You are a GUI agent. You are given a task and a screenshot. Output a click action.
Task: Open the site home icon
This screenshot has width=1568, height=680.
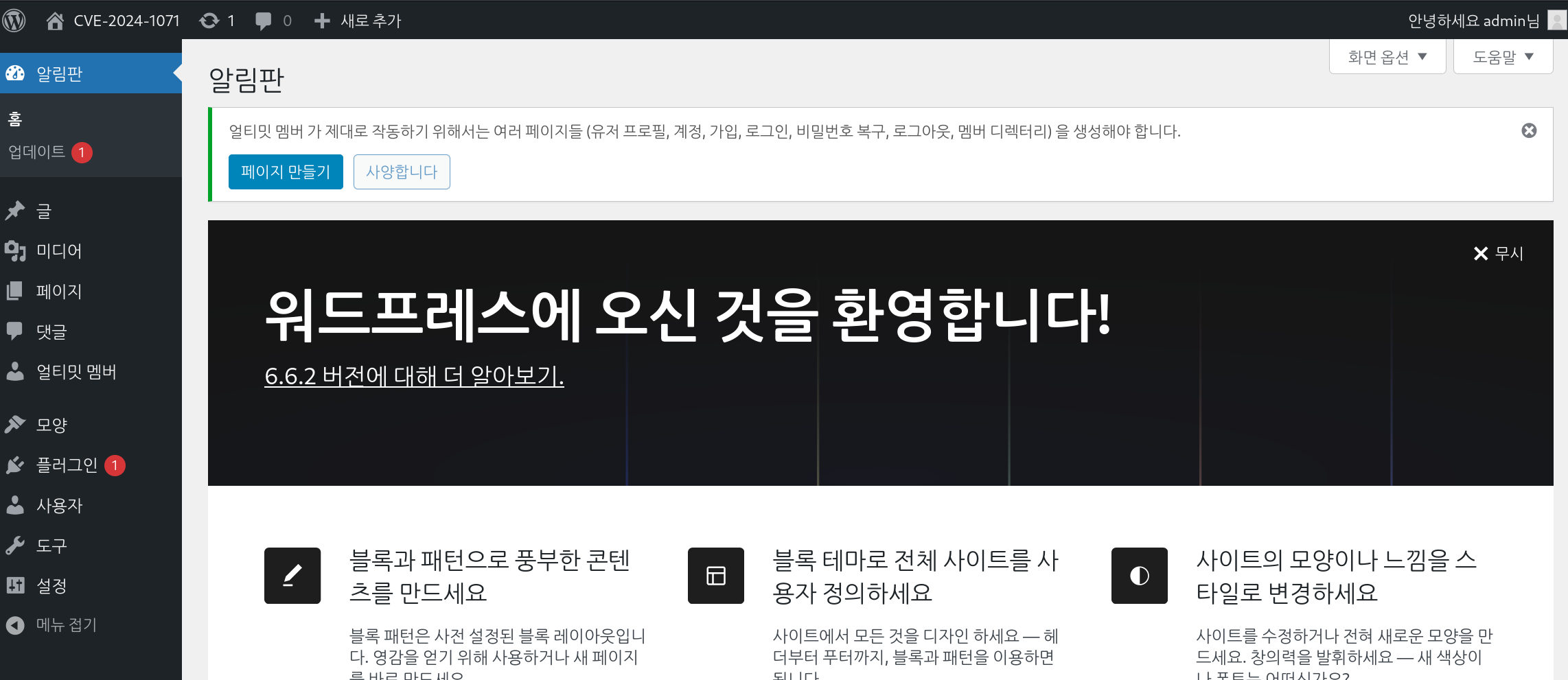coord(55,21)
